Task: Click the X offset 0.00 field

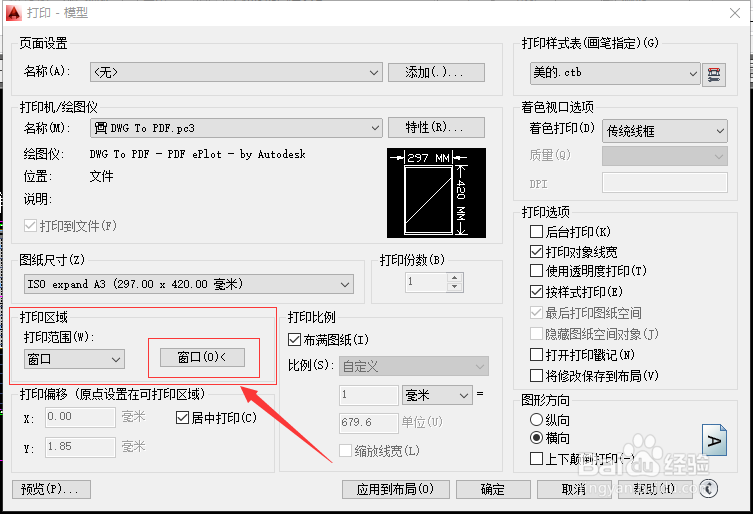Action: 80,417
